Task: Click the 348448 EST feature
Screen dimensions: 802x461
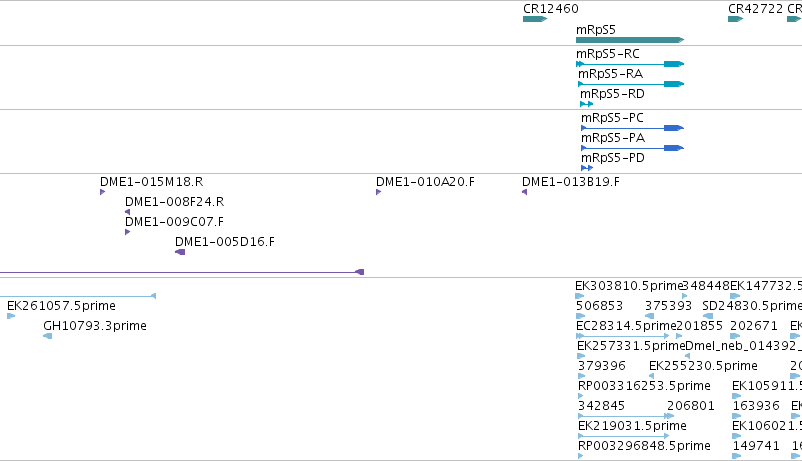Action: 685,296
